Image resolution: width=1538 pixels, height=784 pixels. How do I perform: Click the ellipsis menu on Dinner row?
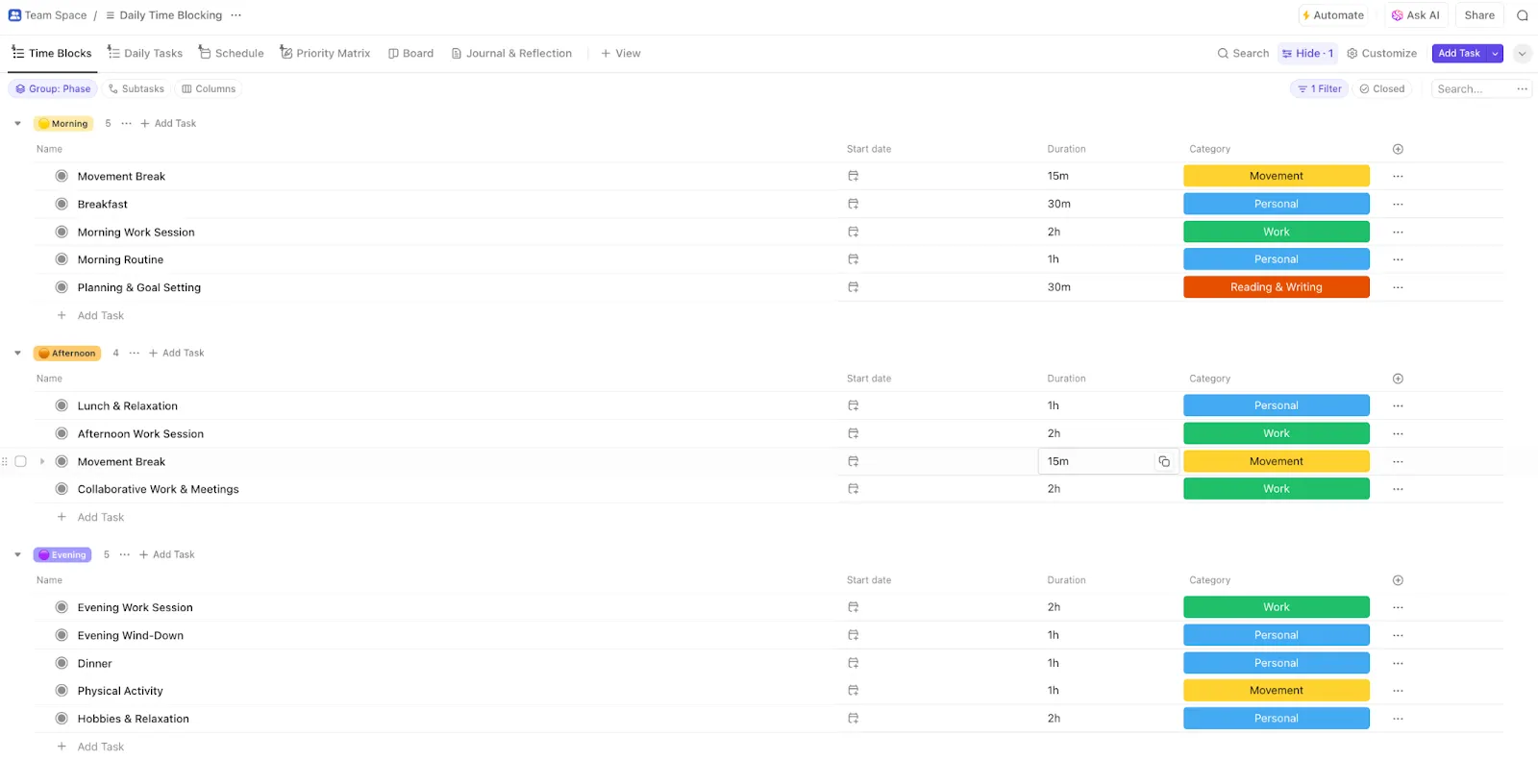tap(1398, 663)
